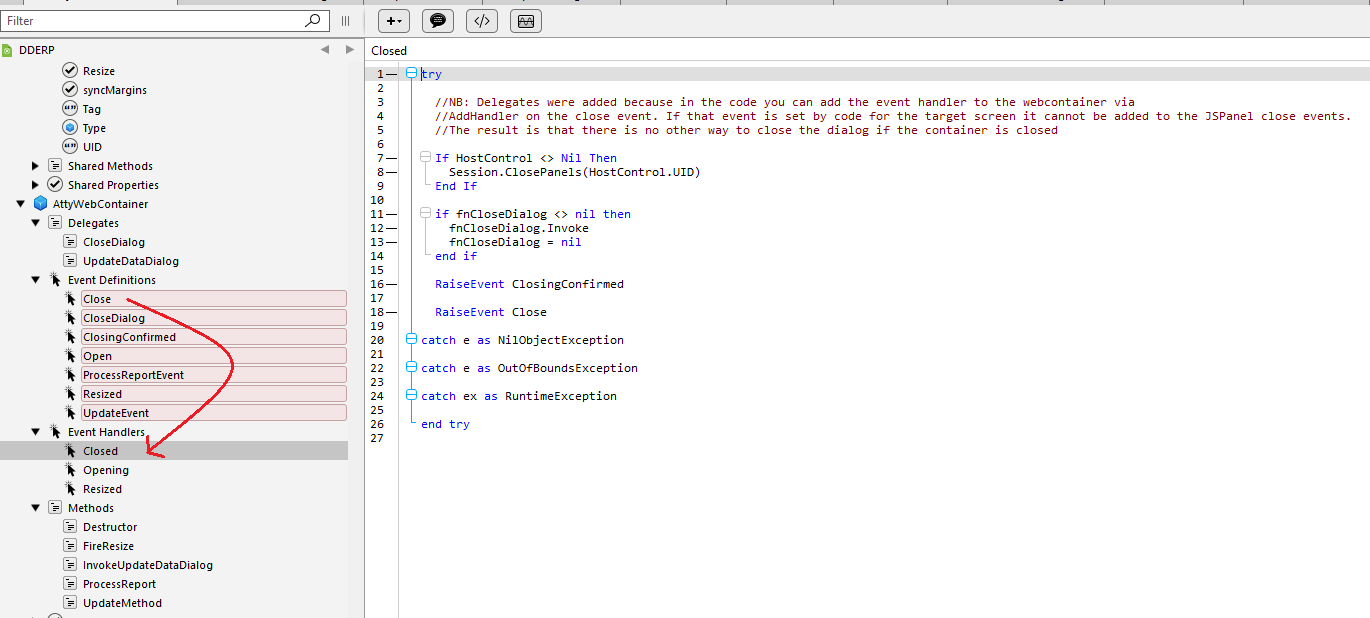Collapse the Methods group

[x=36, y=508]
